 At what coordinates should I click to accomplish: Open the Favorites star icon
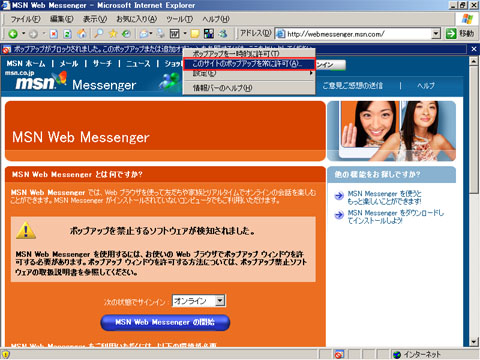pos(113,33)
